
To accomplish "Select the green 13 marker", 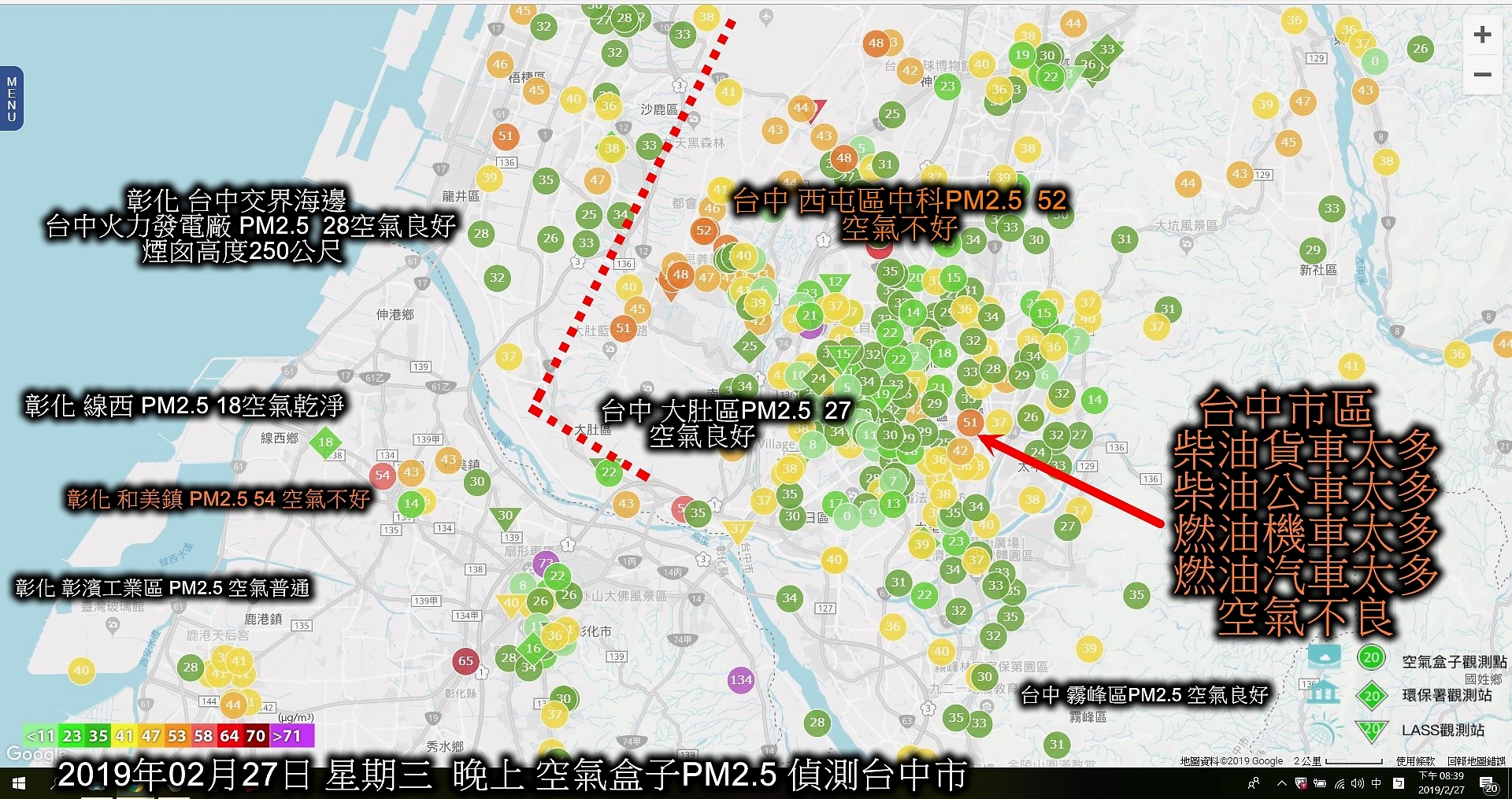I will [892, 503].
